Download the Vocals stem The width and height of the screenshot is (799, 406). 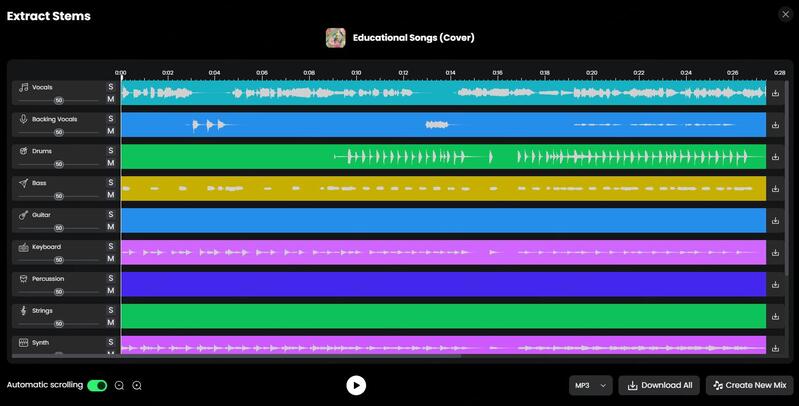(x=775, y=93)
